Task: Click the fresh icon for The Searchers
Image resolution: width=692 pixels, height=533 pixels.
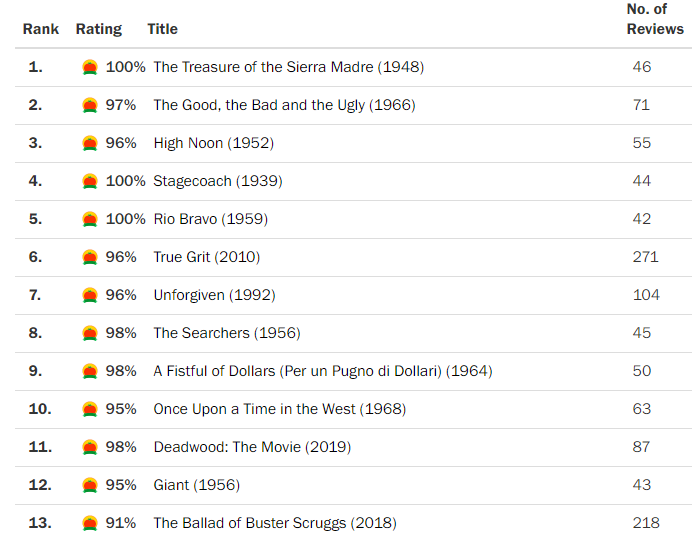Action: 90,333
